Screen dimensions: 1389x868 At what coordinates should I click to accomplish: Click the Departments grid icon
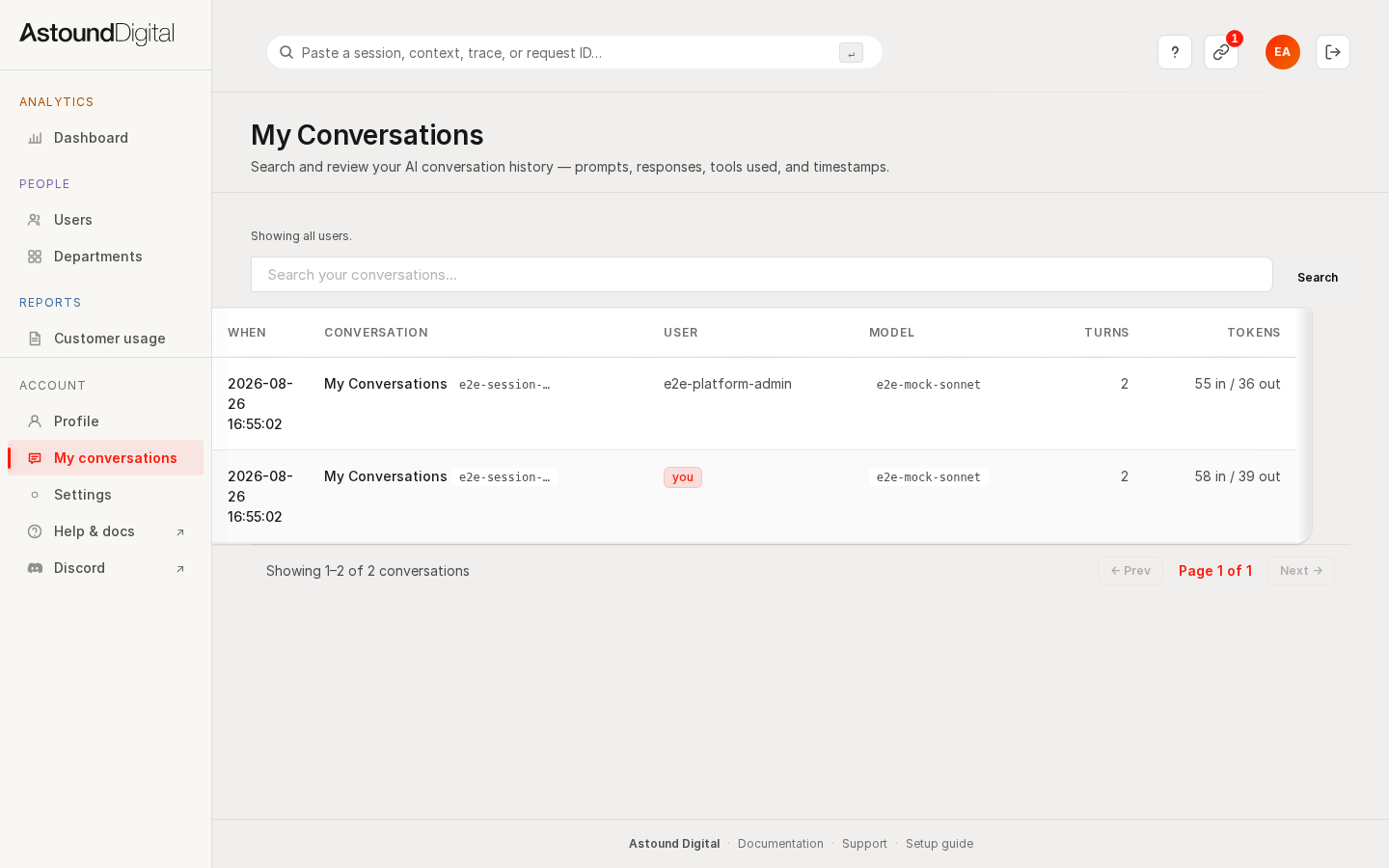[35, 257]
